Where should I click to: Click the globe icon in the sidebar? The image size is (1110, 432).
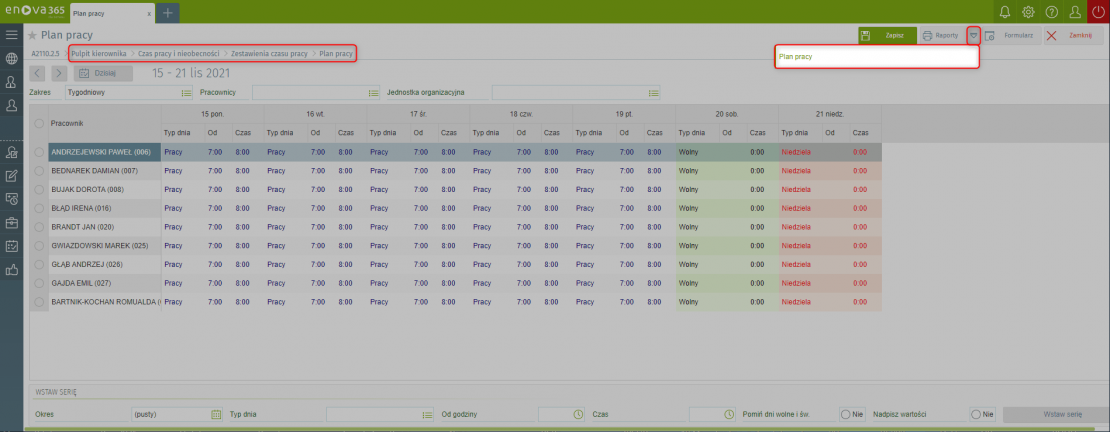12,58
